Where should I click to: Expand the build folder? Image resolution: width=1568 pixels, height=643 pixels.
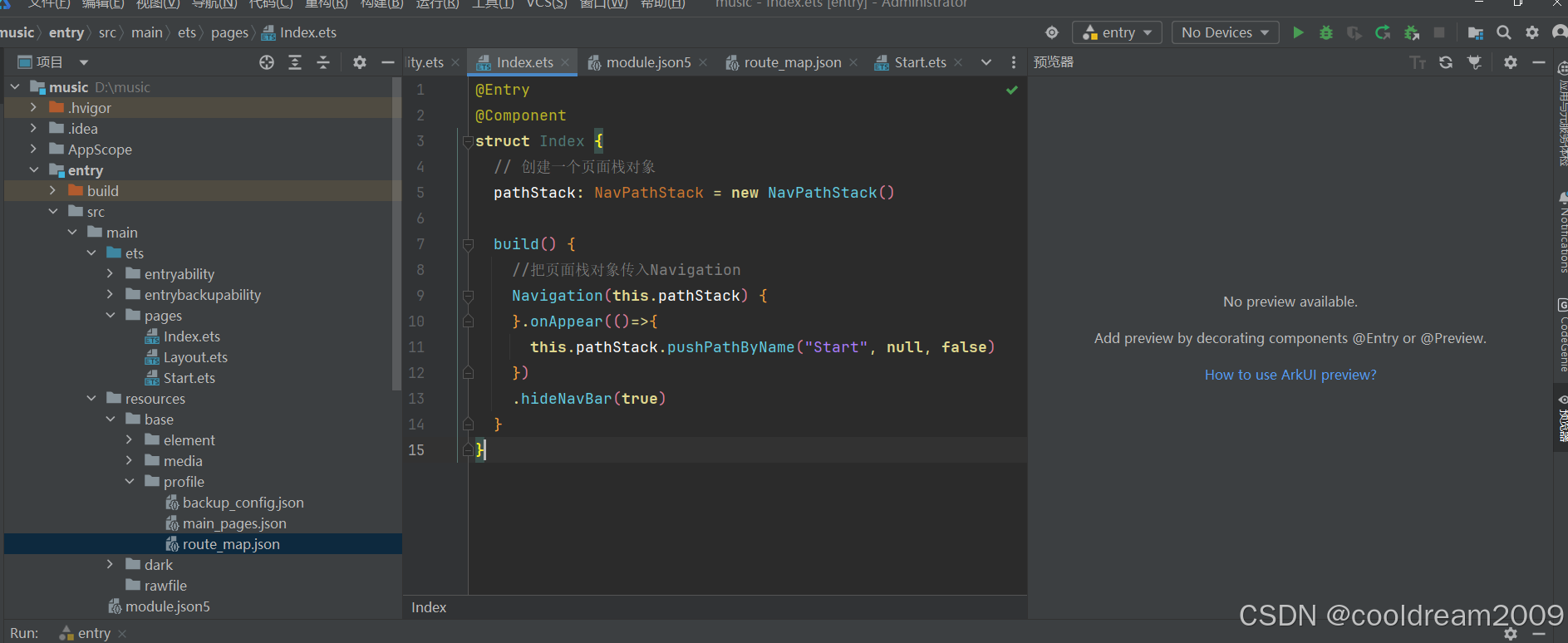pos(52,190)
